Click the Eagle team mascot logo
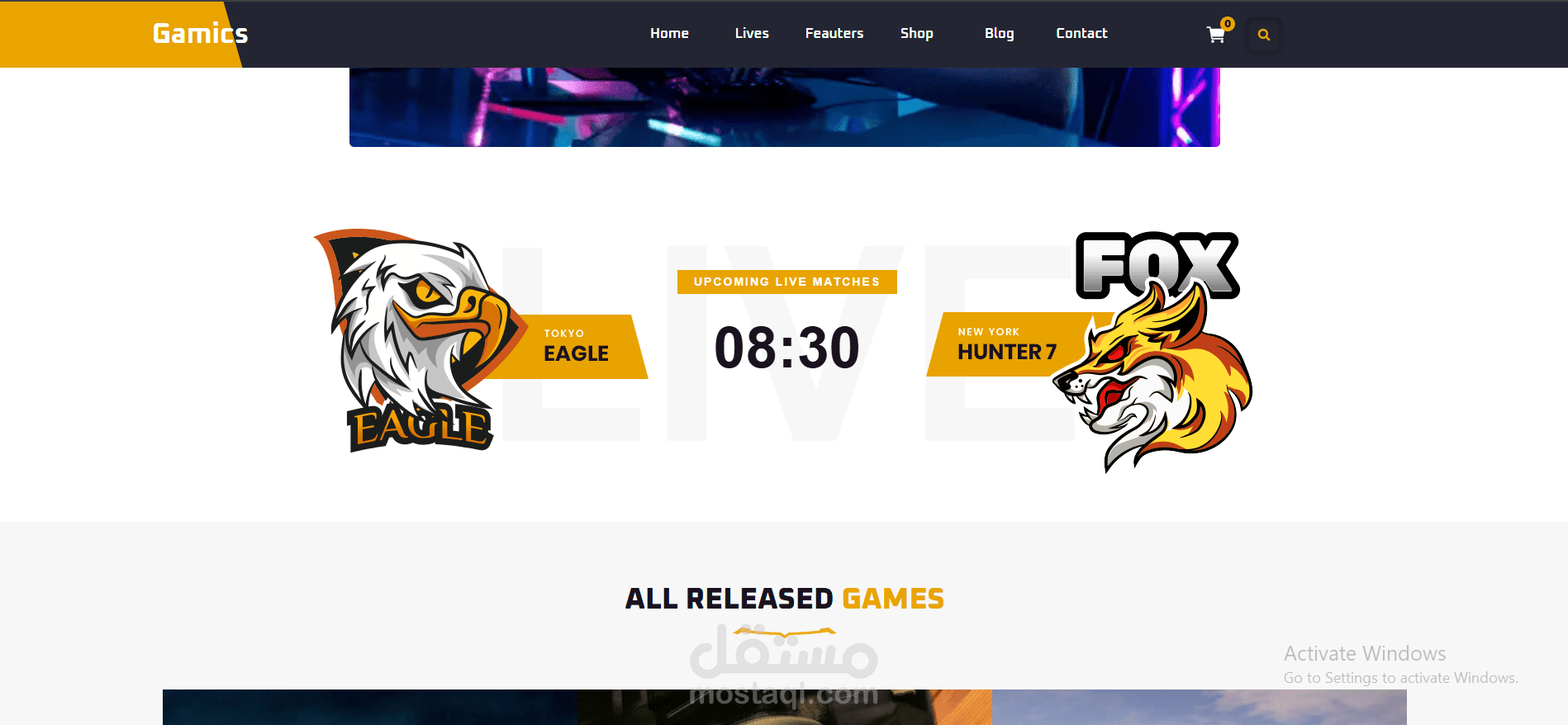 click(418, 339)
